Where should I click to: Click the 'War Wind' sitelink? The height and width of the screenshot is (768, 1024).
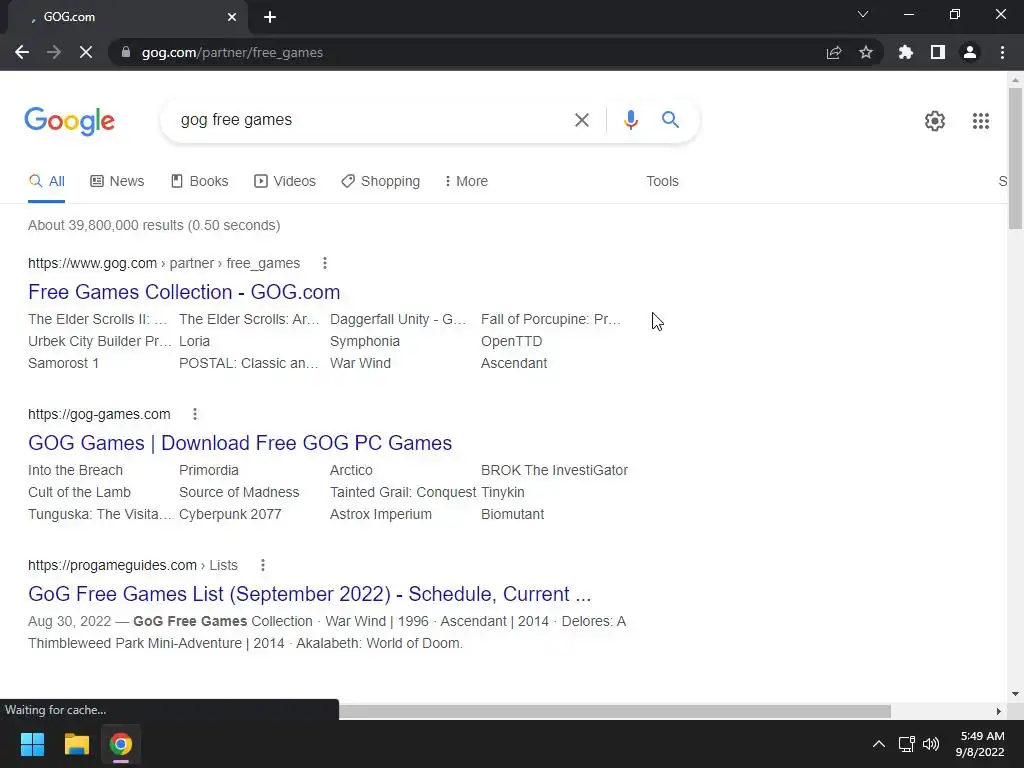360,364
